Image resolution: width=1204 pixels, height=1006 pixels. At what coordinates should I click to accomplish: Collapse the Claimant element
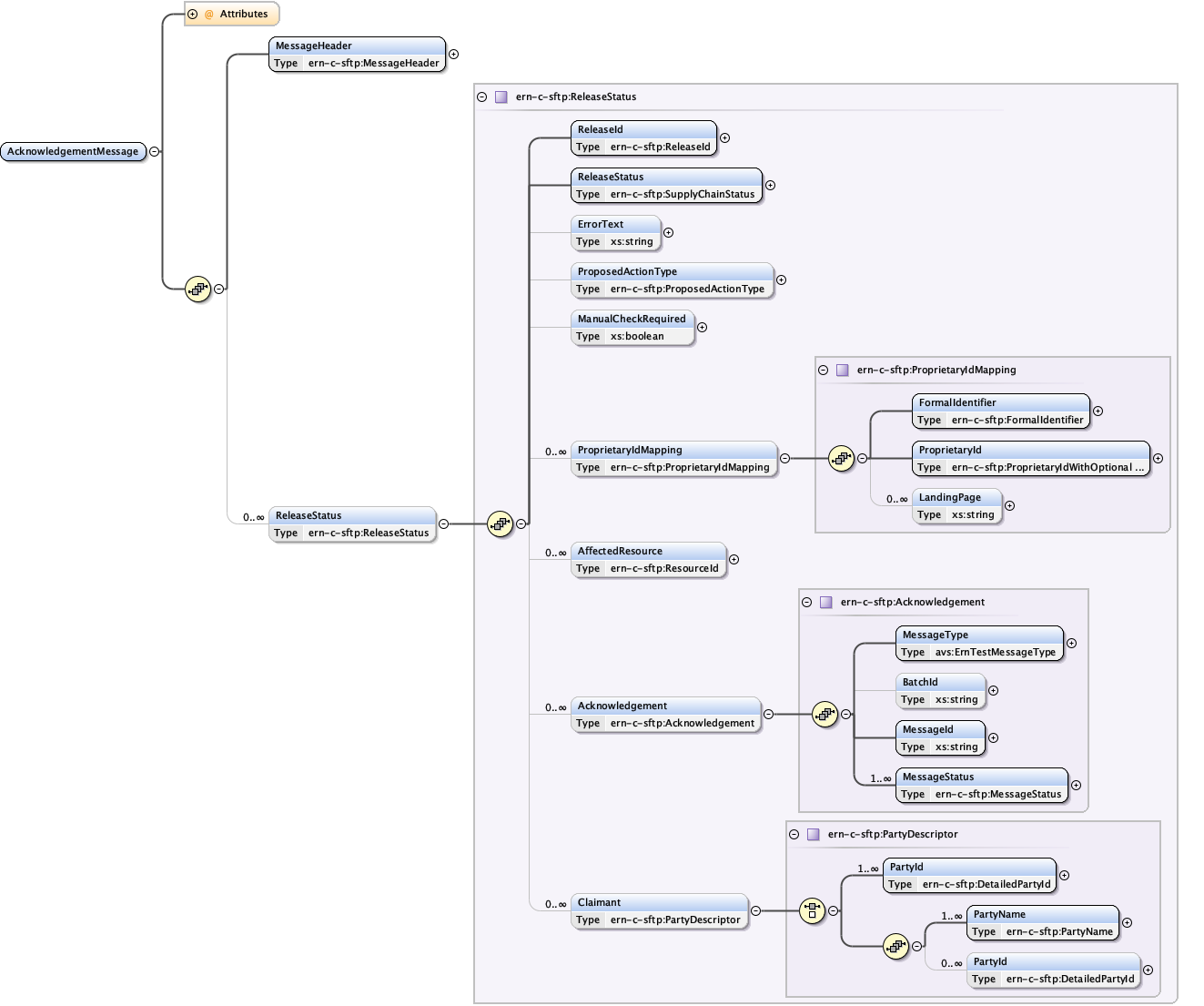755,911
